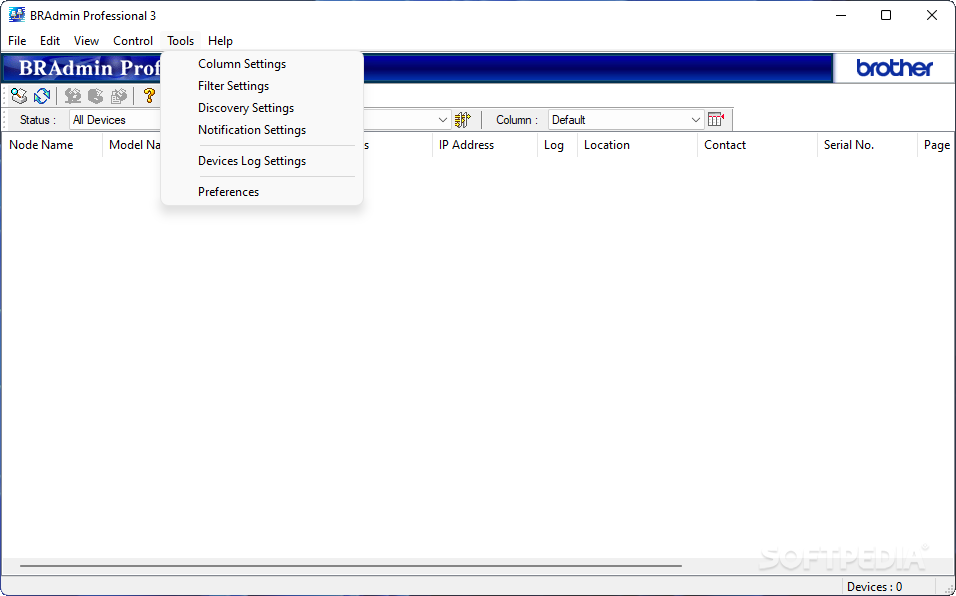
Task: Click the third grayed device toolbar icon
Action: pos(119,96)
